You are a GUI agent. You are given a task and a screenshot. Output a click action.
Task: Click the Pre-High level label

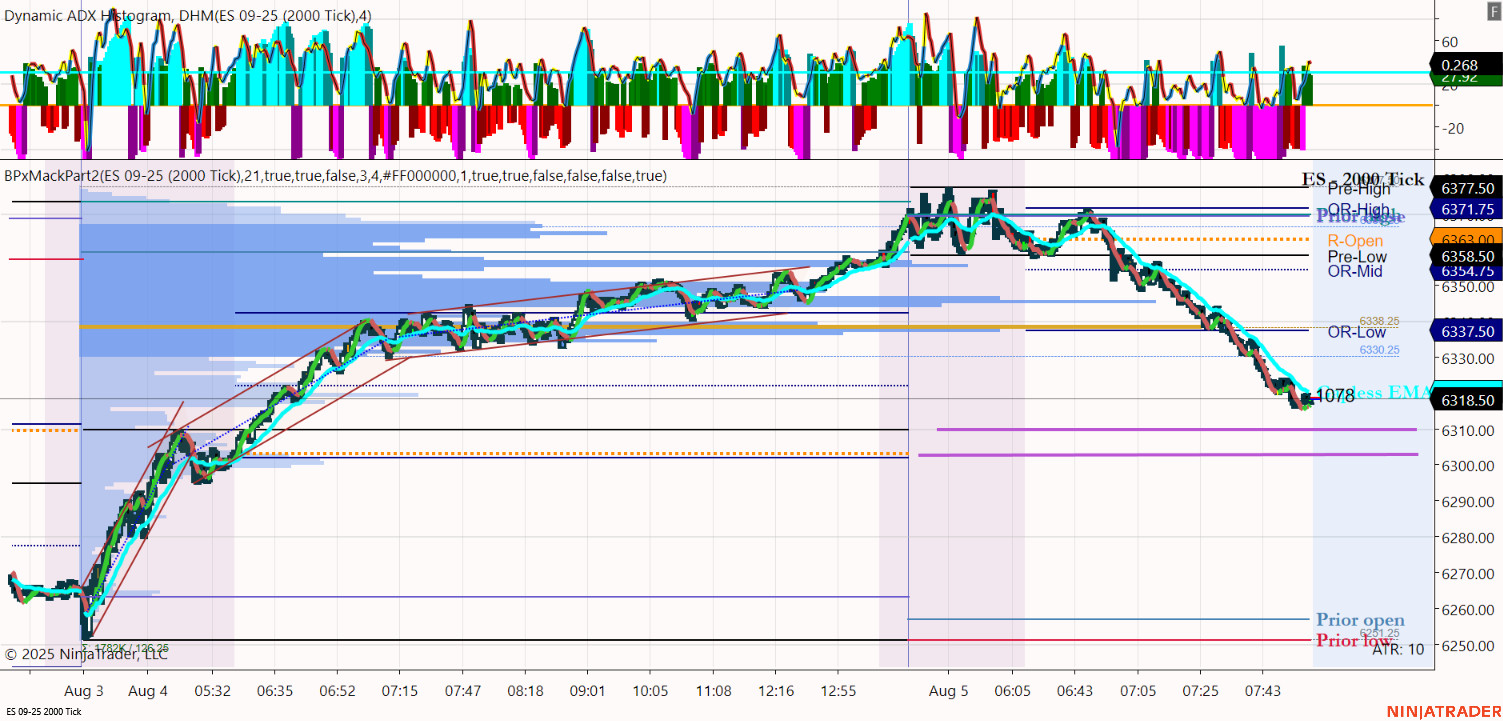[1359, 189]
